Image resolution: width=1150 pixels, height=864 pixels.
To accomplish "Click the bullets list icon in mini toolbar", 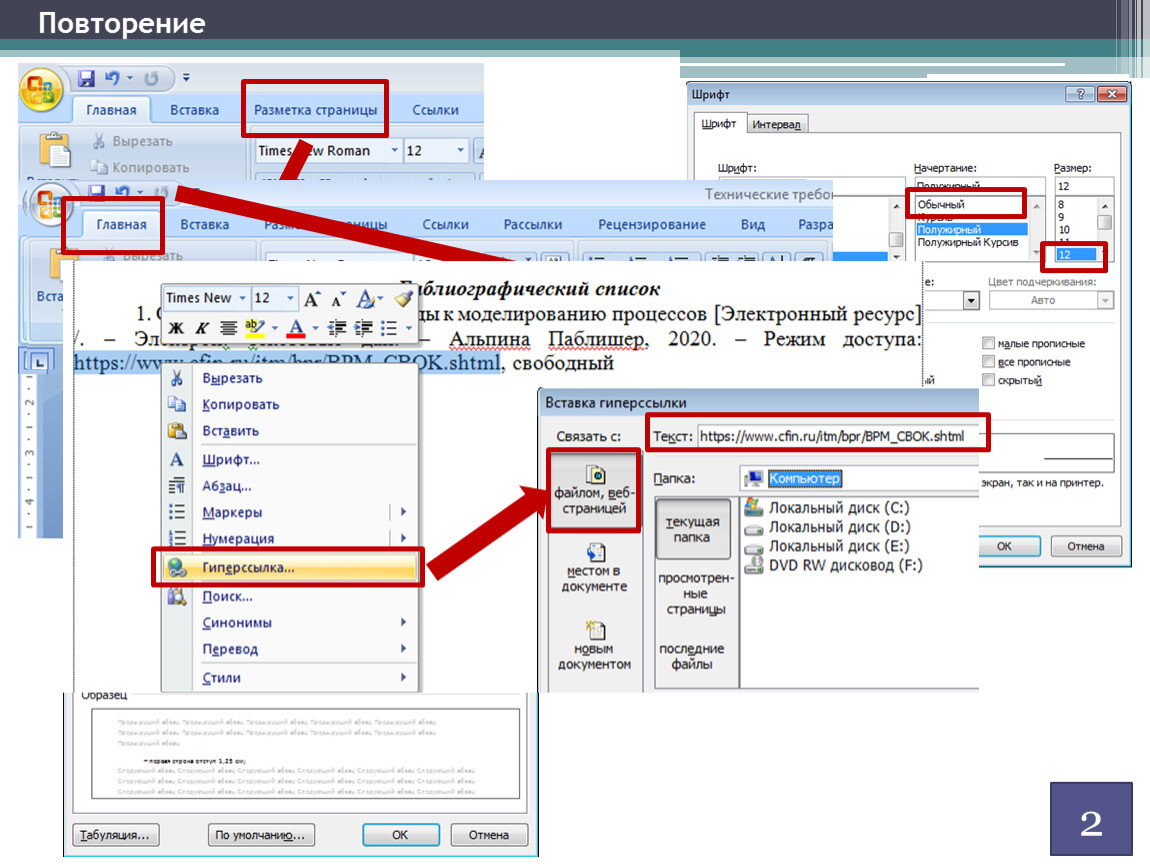I will (390, 328).
